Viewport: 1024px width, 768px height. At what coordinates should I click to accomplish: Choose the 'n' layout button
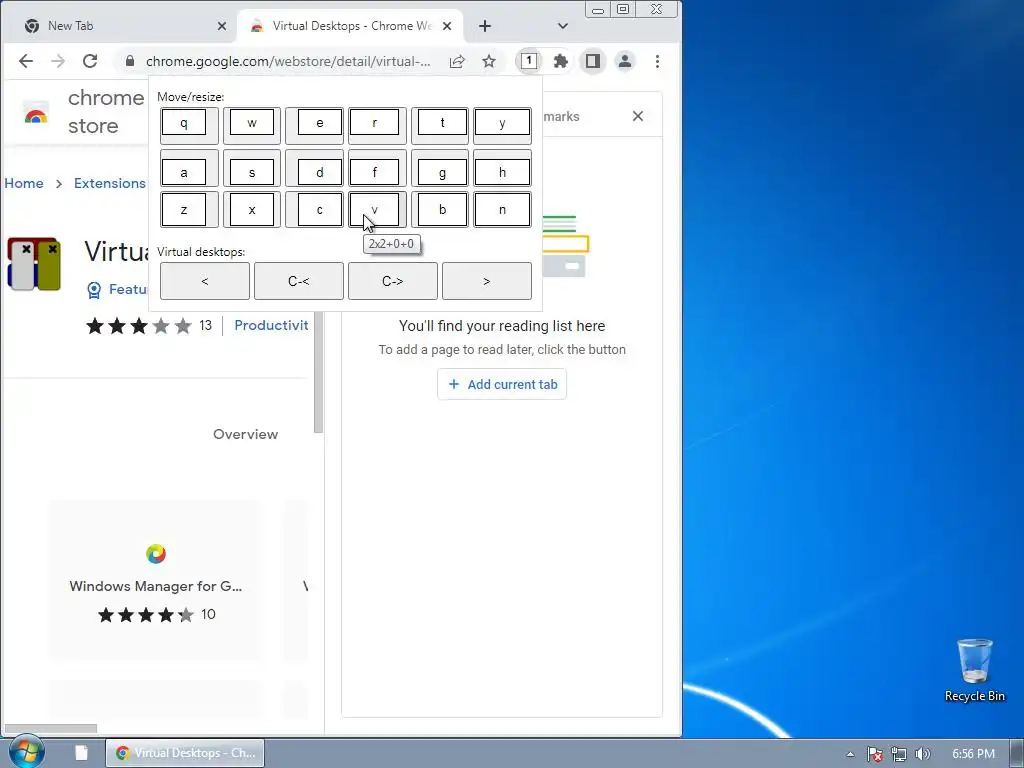[x=502, y=210]
